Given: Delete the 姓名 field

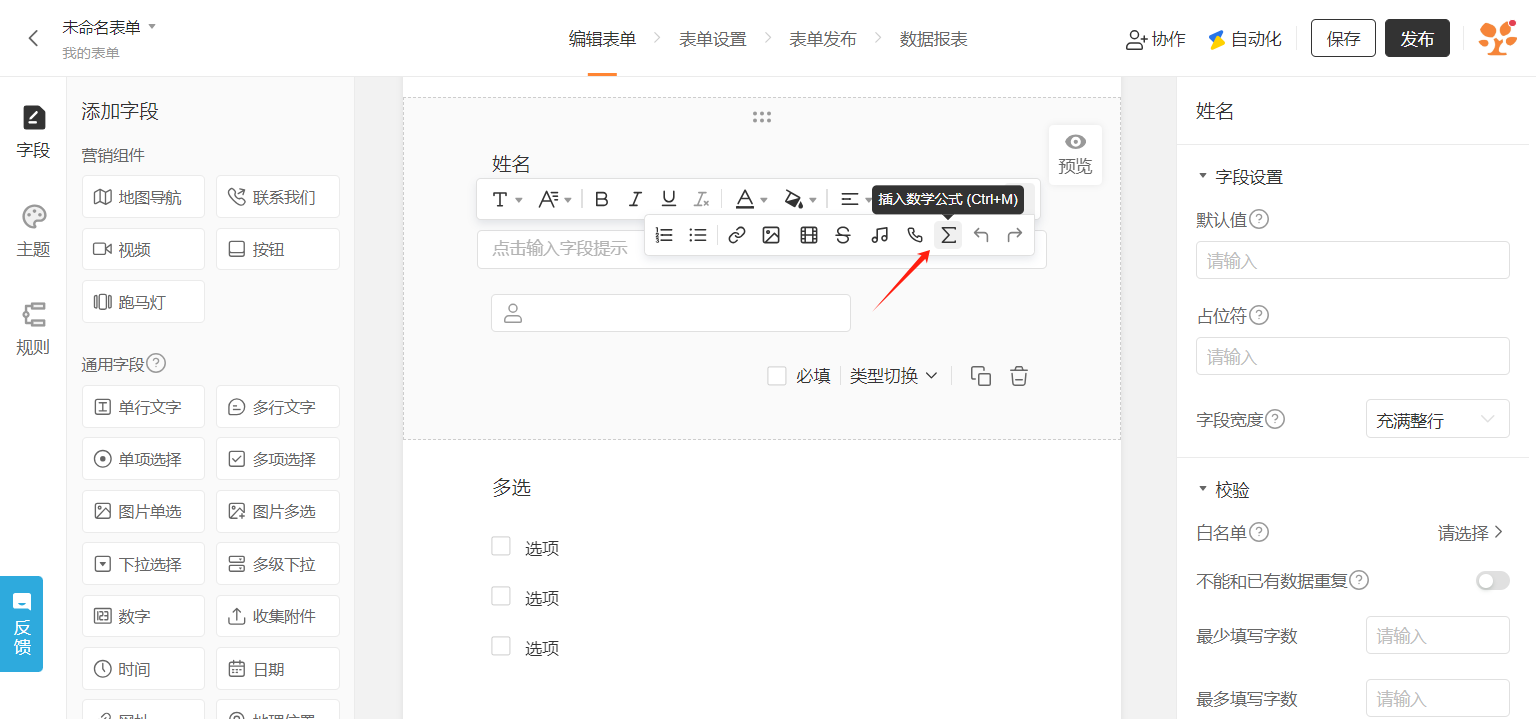Looking at the screenshot, I should point(1019,376).
